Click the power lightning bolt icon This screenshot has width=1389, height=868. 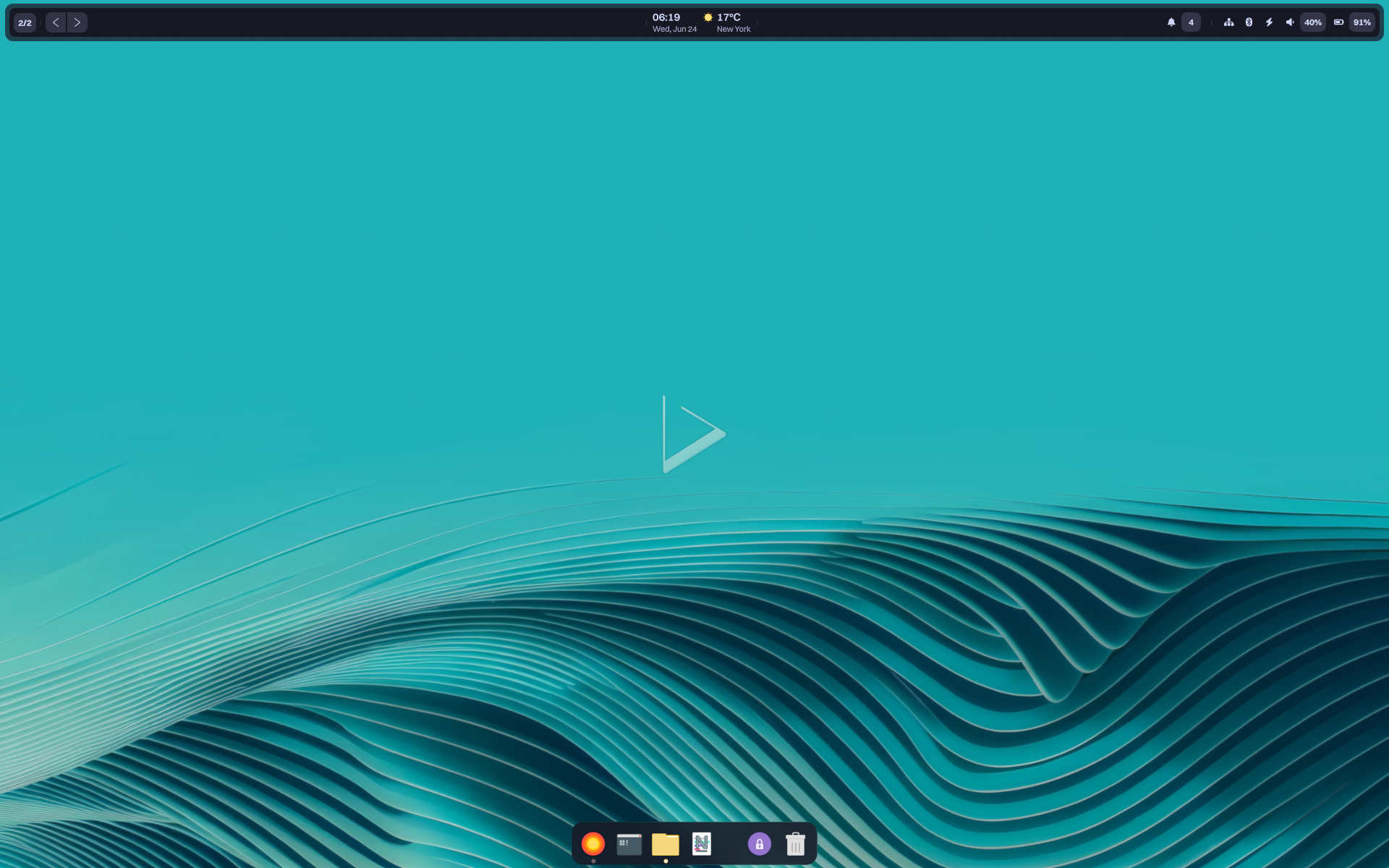1269,22
